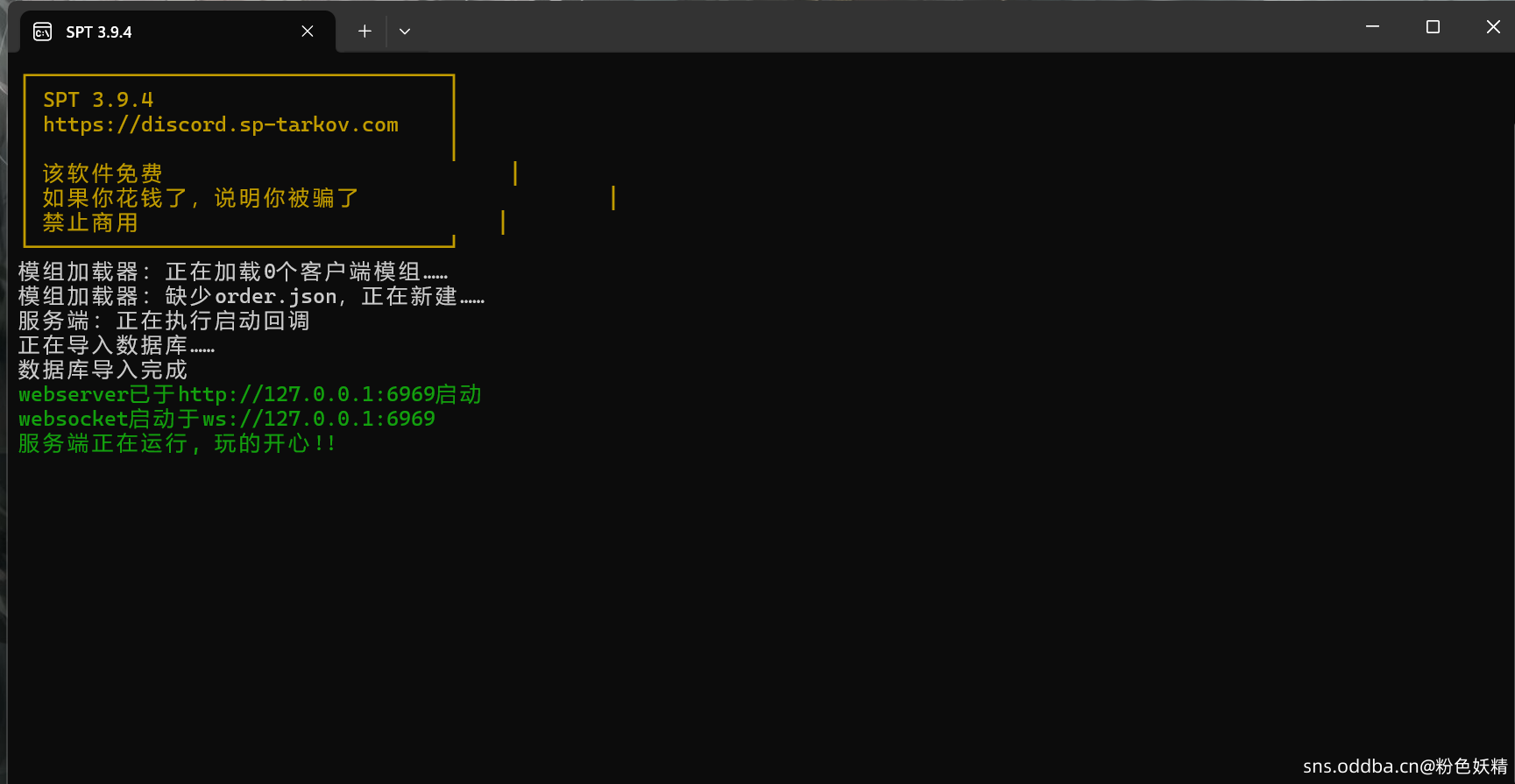Click the 数据库导入完成 log line
The width and height of the screenshot is (1515, 784).
click(x=103, y=371)
